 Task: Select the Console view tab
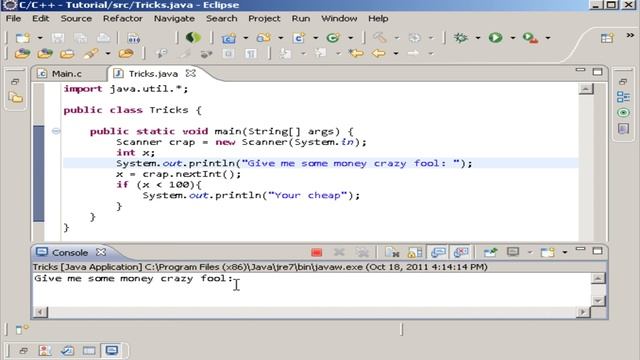(x=69, y=253)
